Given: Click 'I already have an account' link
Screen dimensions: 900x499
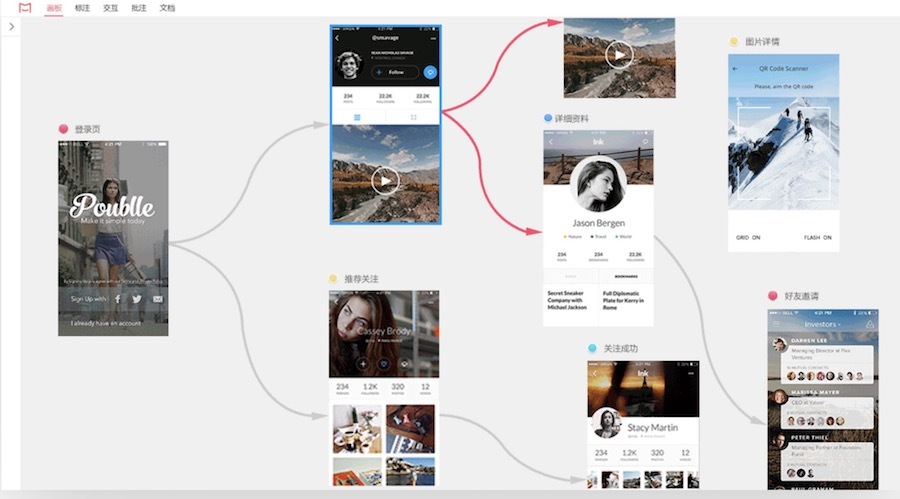Looking at the screenshot, I should pos(106,323).
